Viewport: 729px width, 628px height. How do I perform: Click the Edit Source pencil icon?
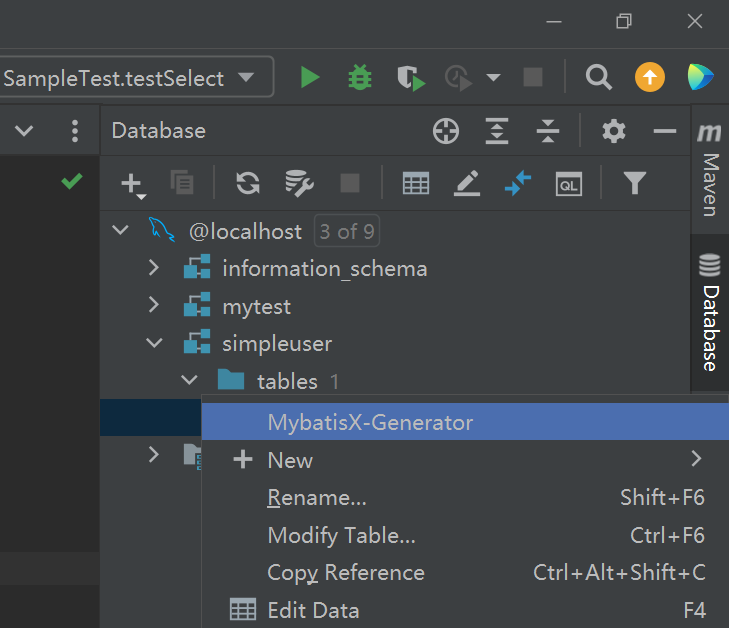click(467, 183)
